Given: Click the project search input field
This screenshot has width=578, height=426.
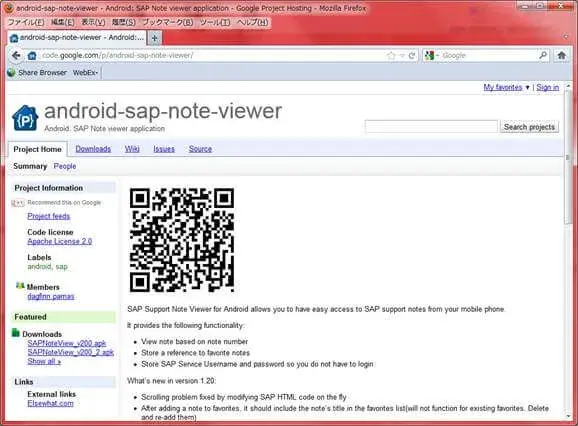Looking at the screenshot, I should pos(431,127).
